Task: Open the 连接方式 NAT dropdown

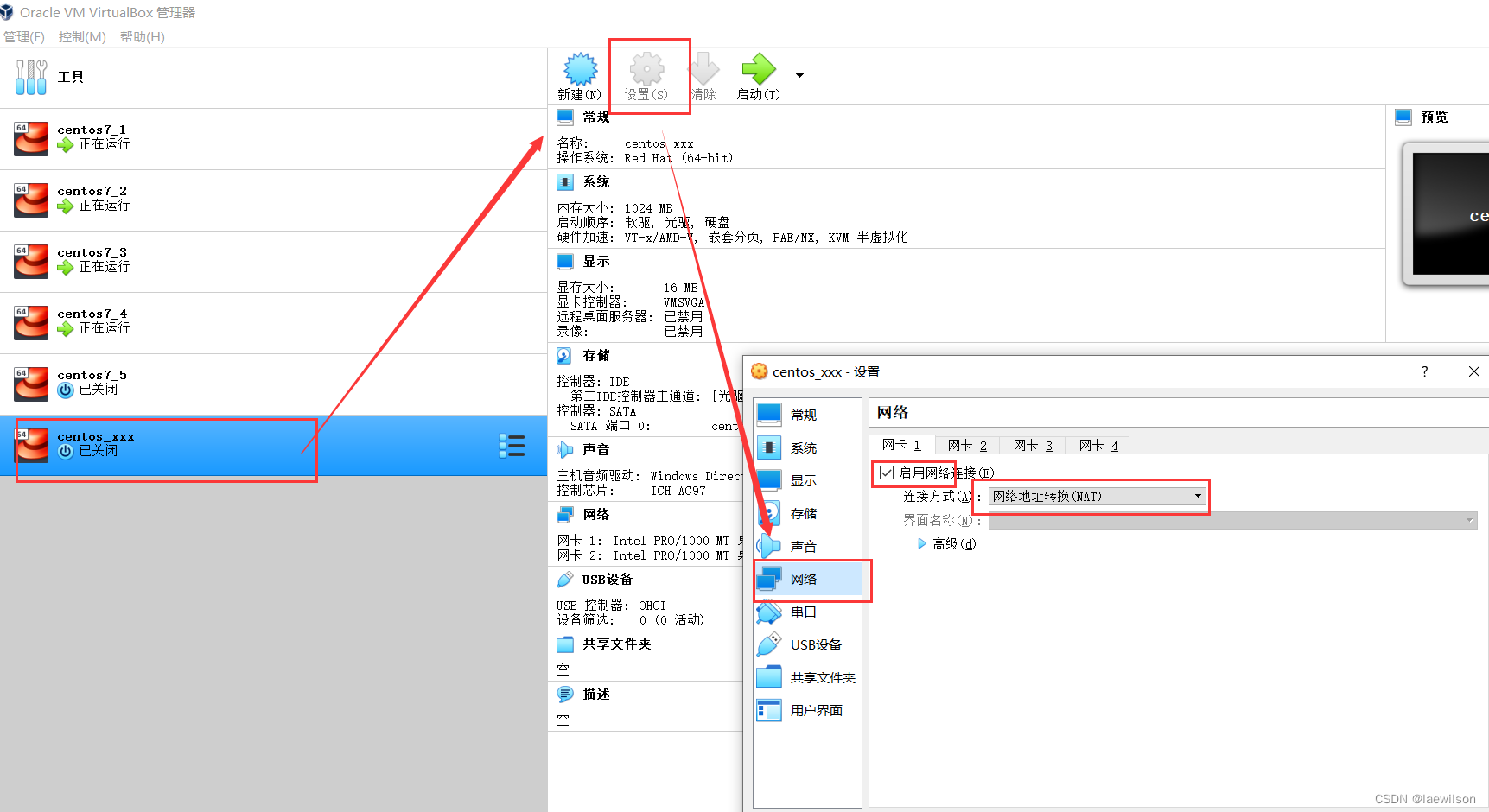Action: 1098,496
